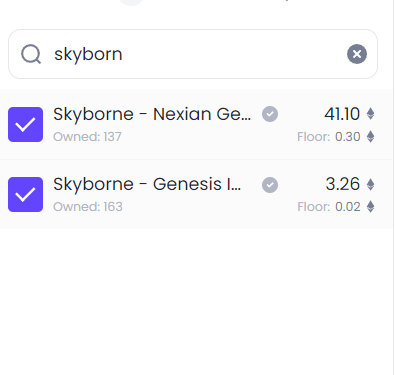Focus the search field containing 'skyborn'
395x375 pixels.
click(x=193, y=54)
